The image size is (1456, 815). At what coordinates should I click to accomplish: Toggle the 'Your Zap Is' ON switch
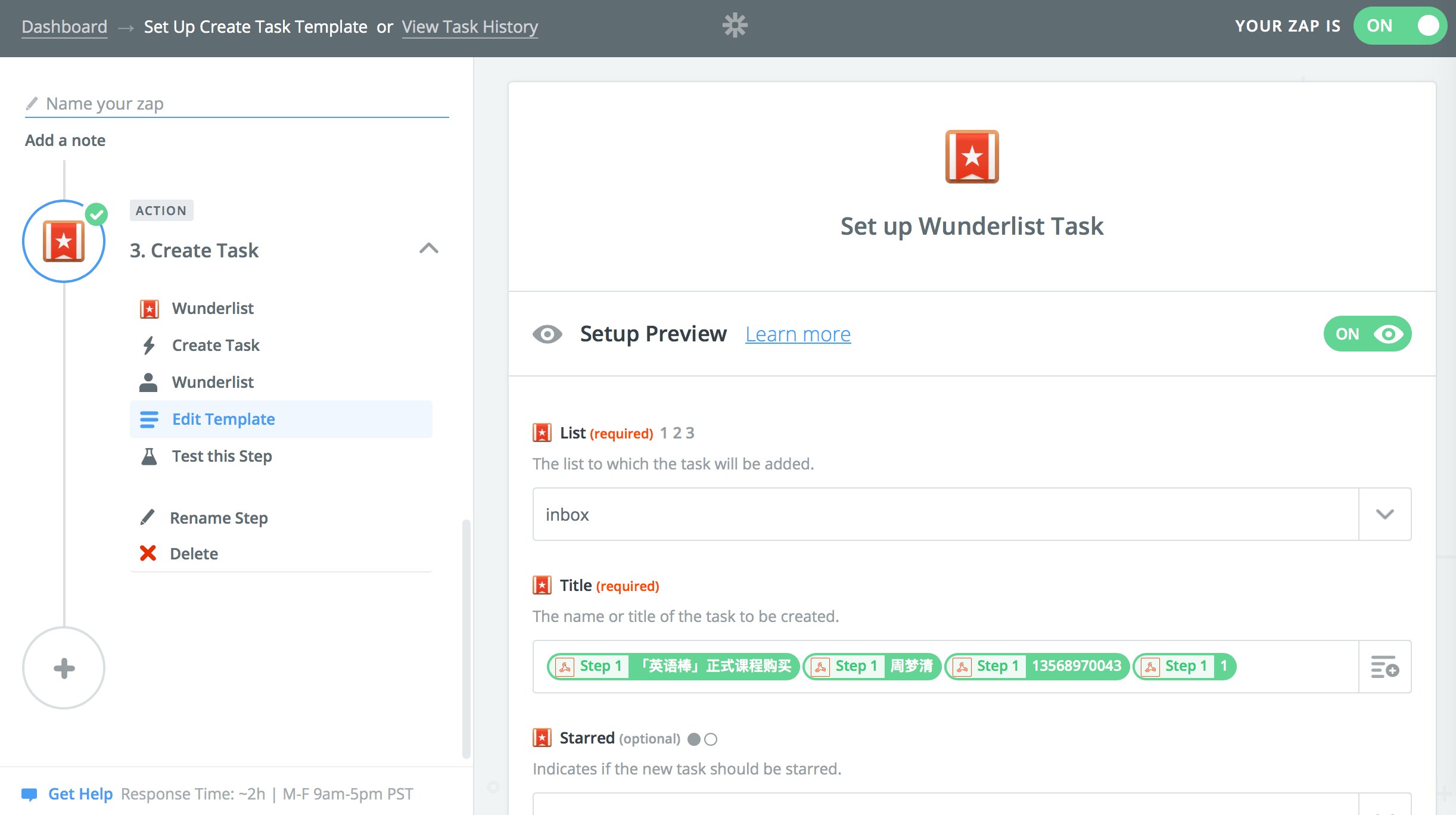tap(1399, 26)
